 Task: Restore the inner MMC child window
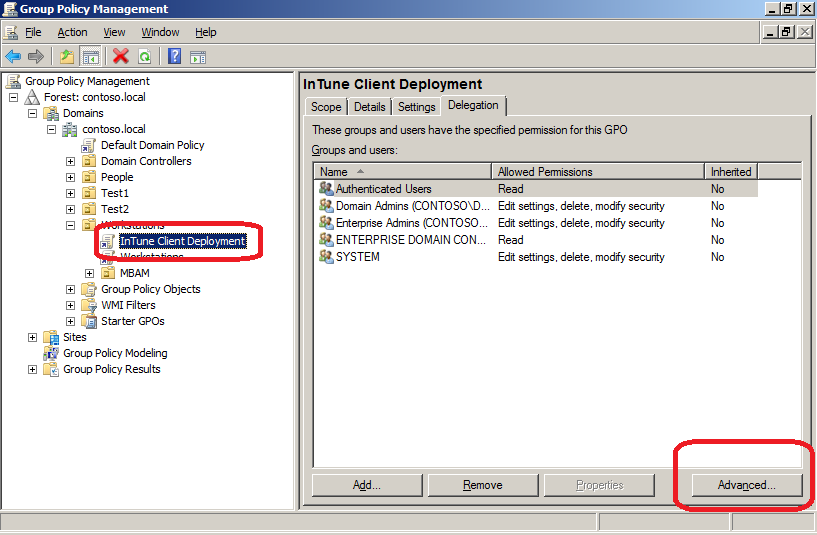787,32
